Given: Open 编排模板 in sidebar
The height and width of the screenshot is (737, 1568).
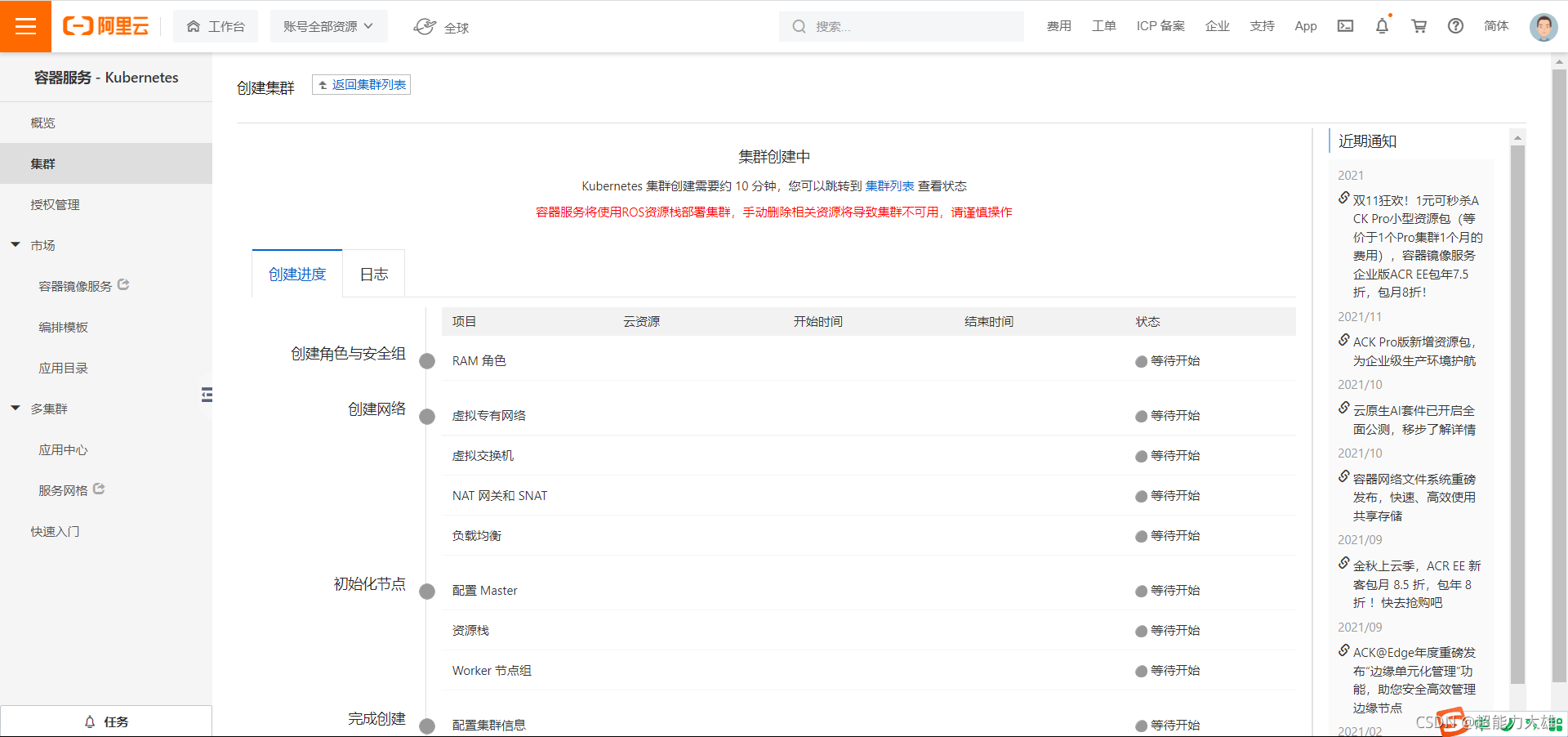Looking at the screenshot, I should pyautogui.click(x=63, y=327).
